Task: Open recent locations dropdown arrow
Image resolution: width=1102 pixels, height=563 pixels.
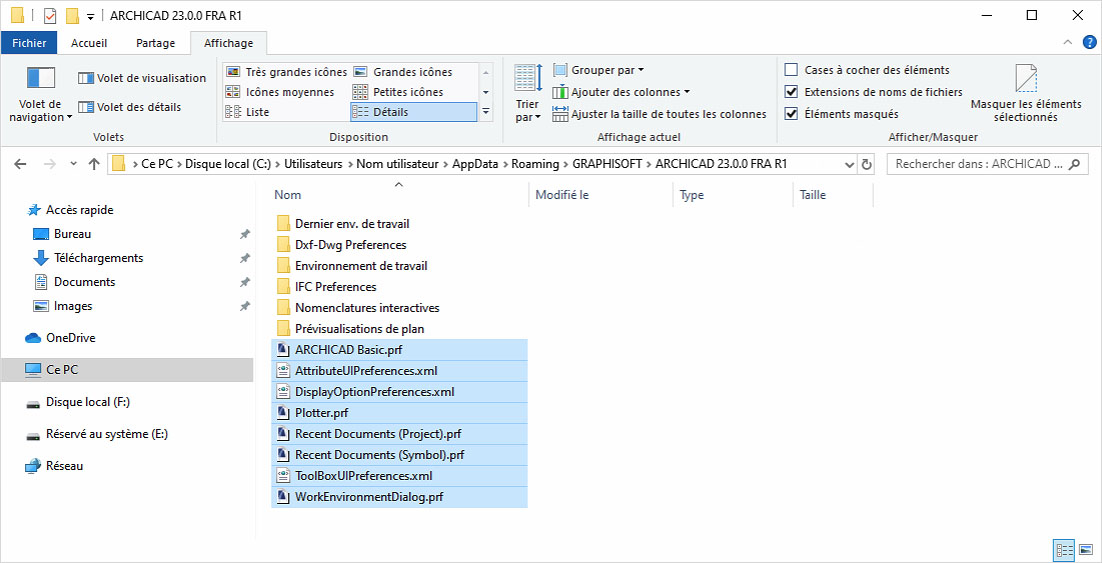Action: 73,164
